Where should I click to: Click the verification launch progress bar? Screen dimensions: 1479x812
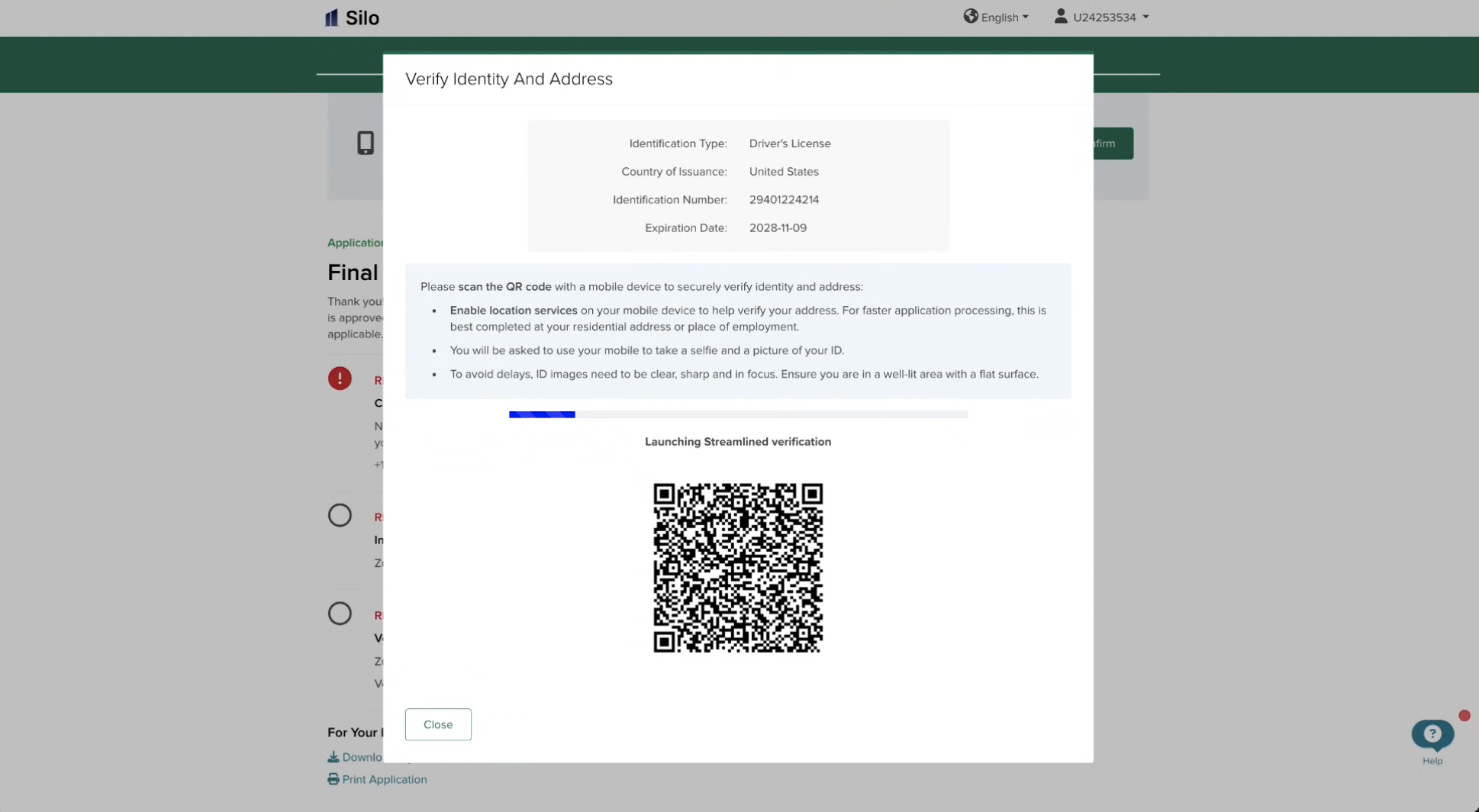pos(738,414)
